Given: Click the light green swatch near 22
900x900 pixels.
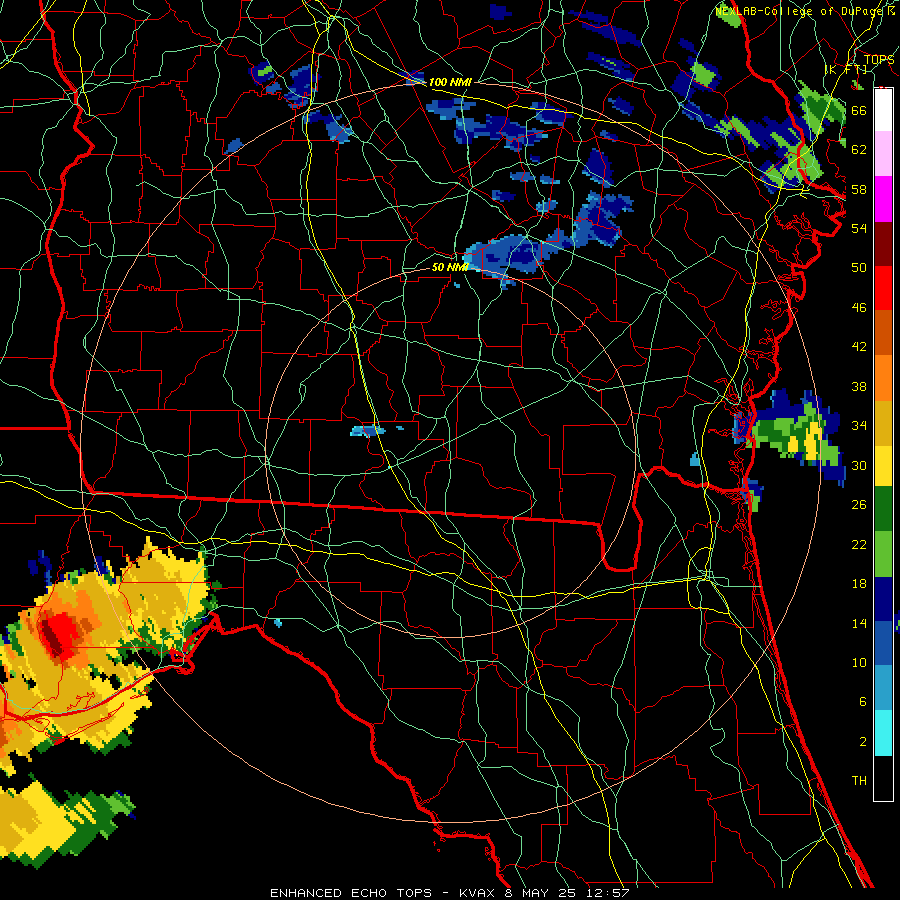Looking at the screenshot, I should [883, 554].
